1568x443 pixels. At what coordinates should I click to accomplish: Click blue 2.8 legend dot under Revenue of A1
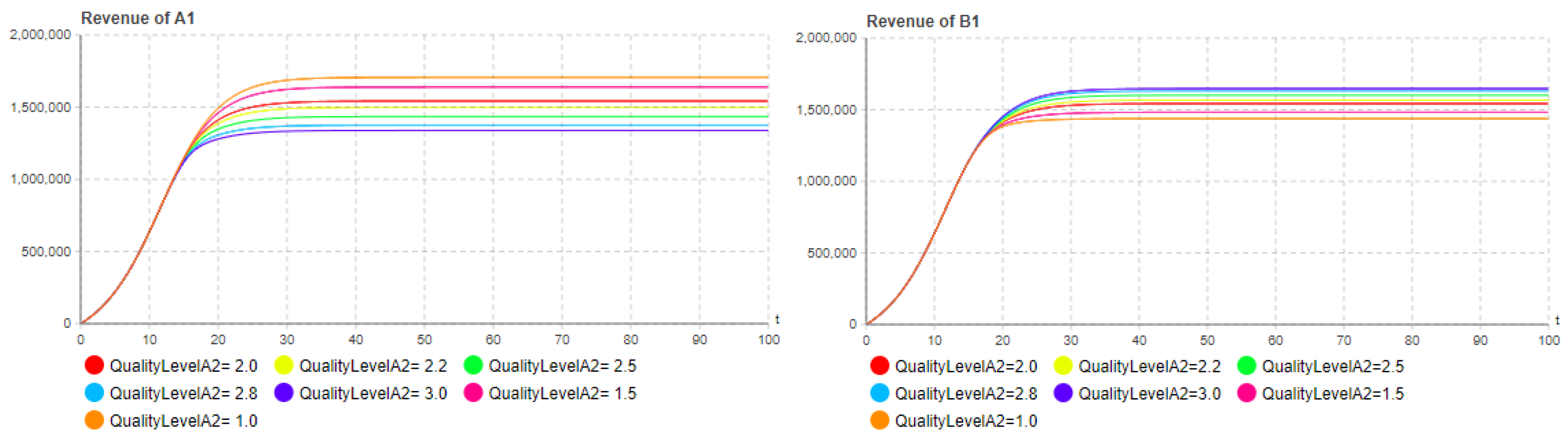pyautogui.click(x=94, y=392)
